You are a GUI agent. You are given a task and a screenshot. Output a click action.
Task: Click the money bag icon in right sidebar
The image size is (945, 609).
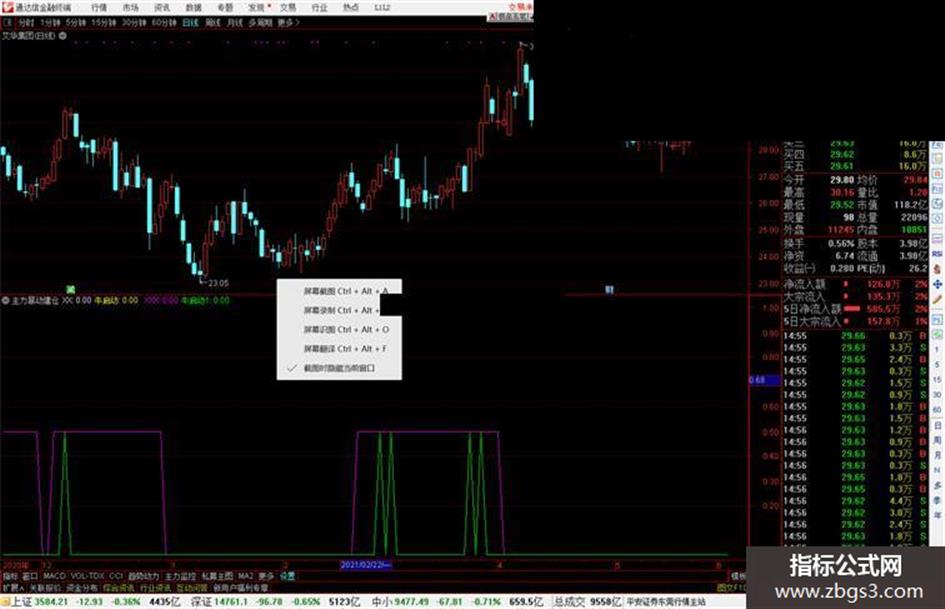click(x=937, y=269)
